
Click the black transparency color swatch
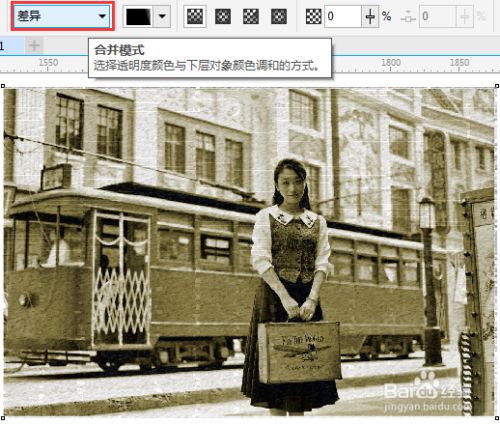[x=138, y=16]
